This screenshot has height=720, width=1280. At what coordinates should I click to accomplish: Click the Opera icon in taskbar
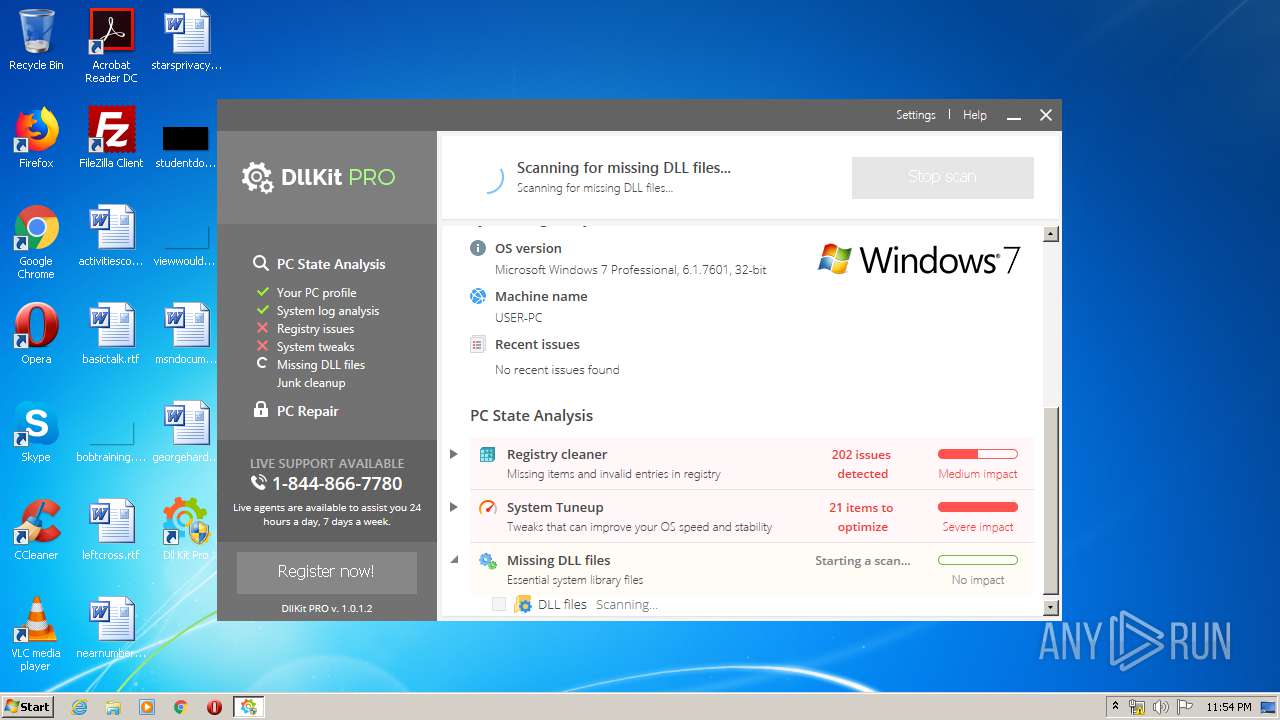coord(214,707)
